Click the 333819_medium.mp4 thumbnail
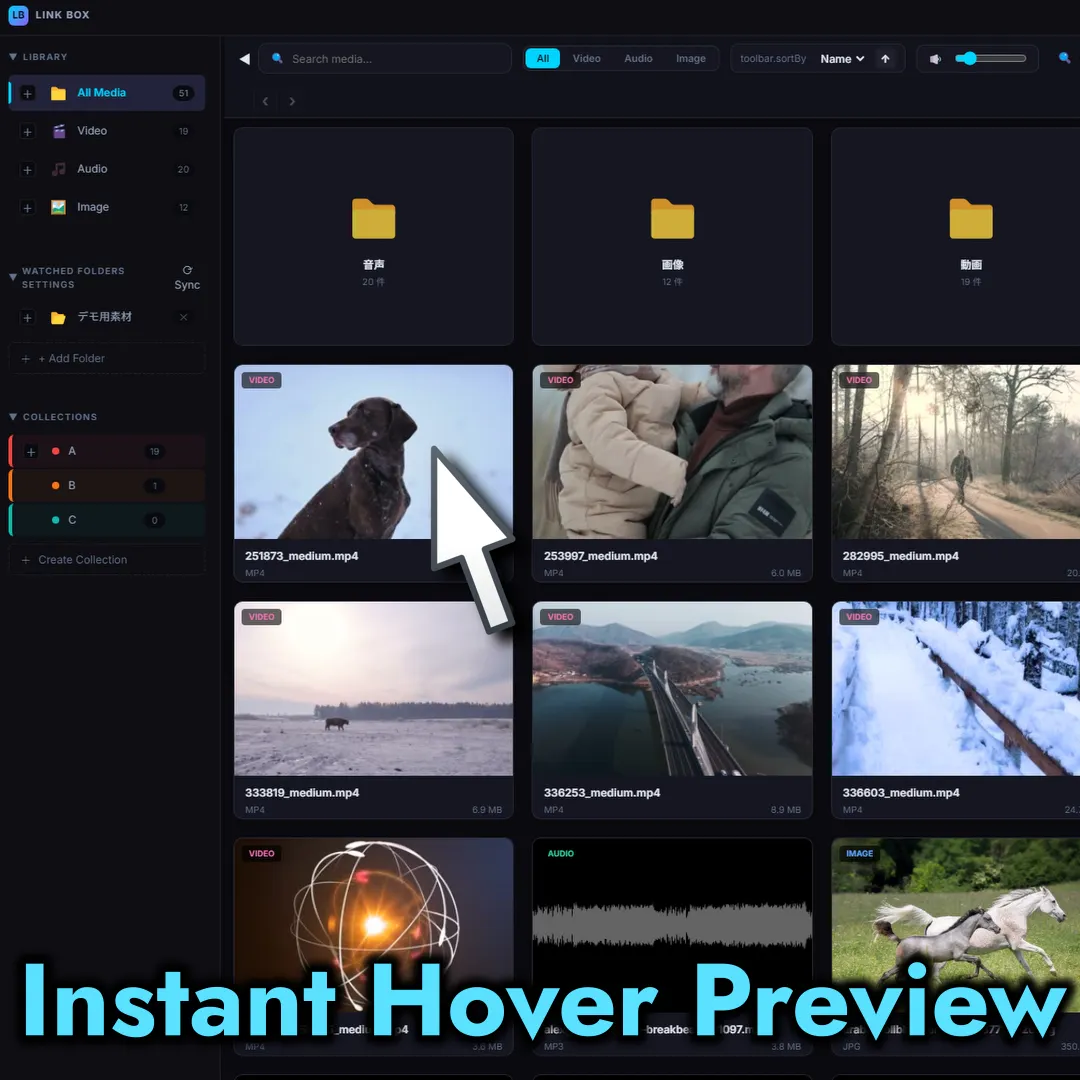This screenshot has width=1080, height=1080. (373, 689)
